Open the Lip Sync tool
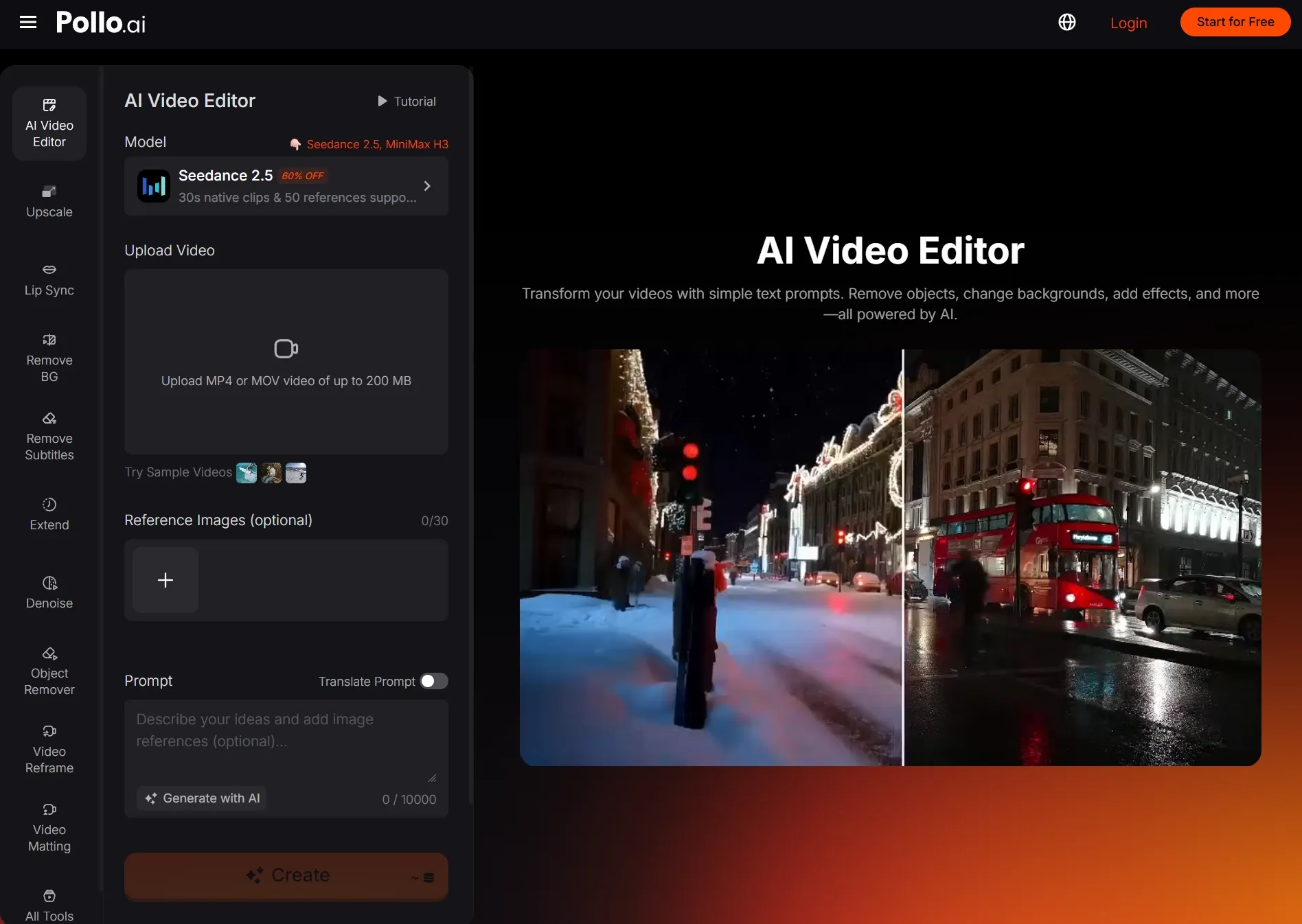 [49, 280]
